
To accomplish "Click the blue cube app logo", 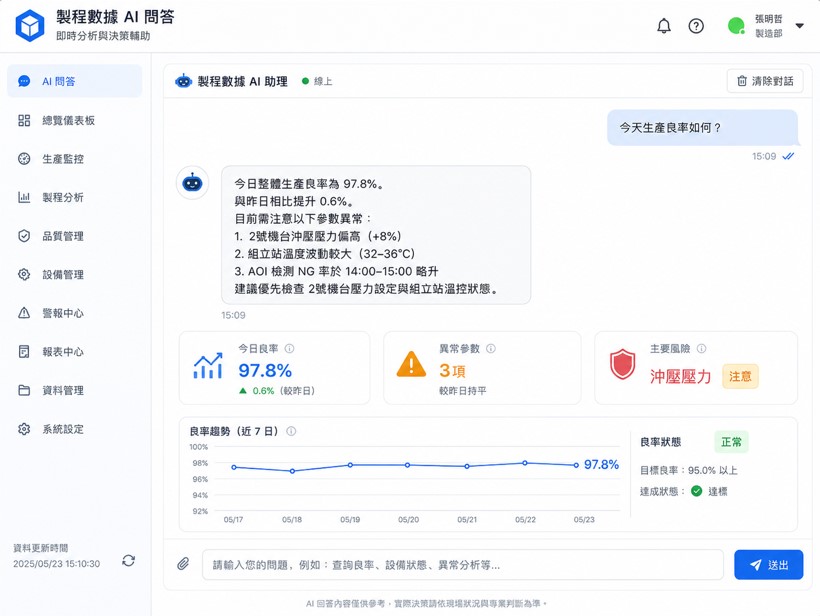I will [x=29, y=26].
